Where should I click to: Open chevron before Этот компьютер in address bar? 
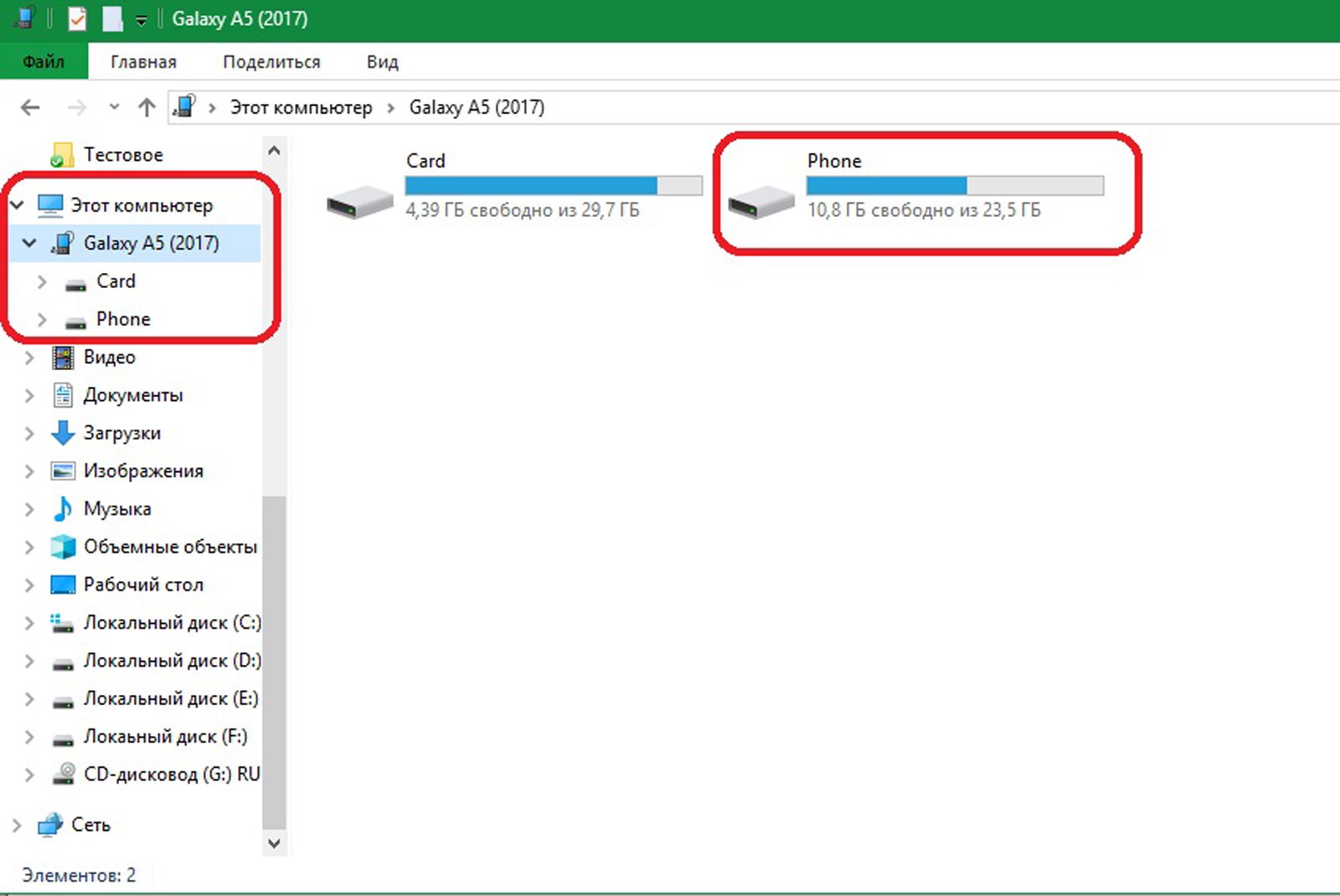pos(212,108)
